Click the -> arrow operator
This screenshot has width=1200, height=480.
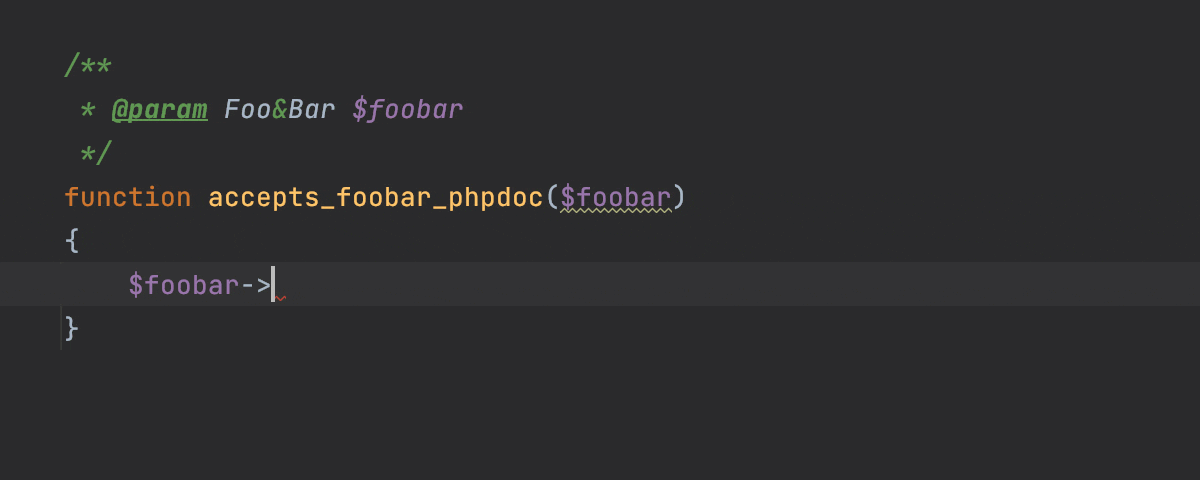[x=255, y=285]
